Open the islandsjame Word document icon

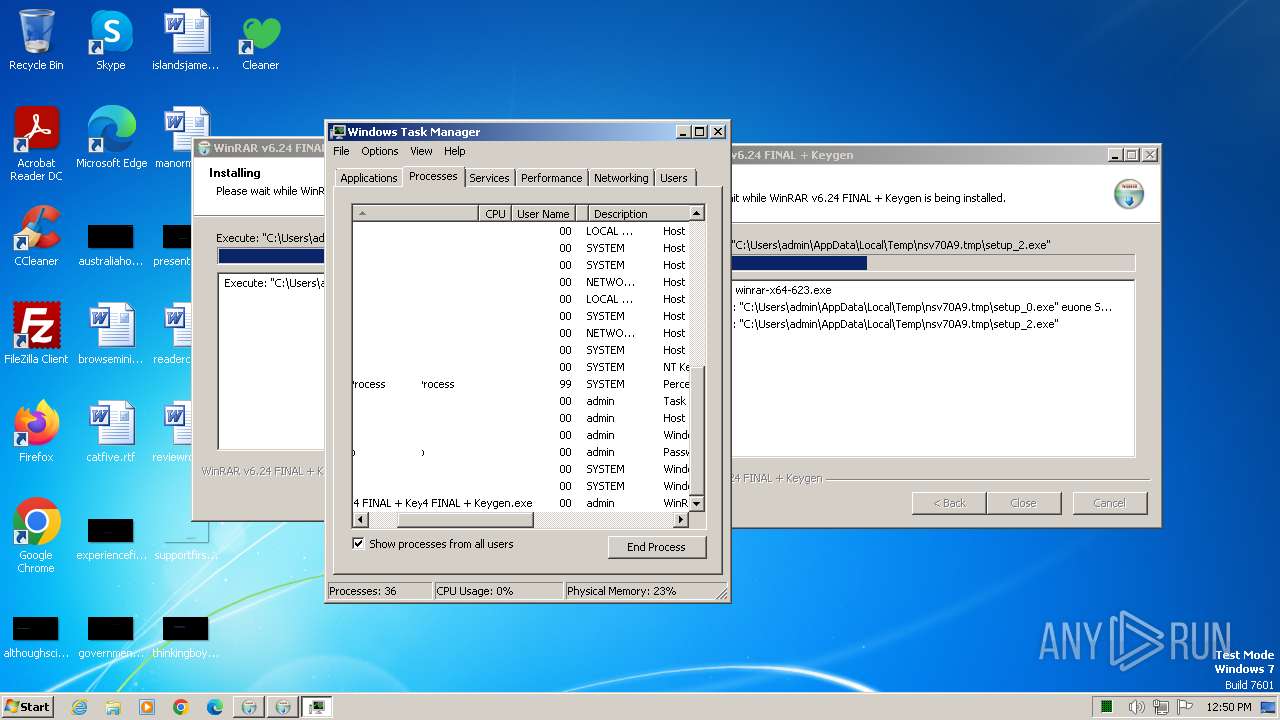coord(186,40)
